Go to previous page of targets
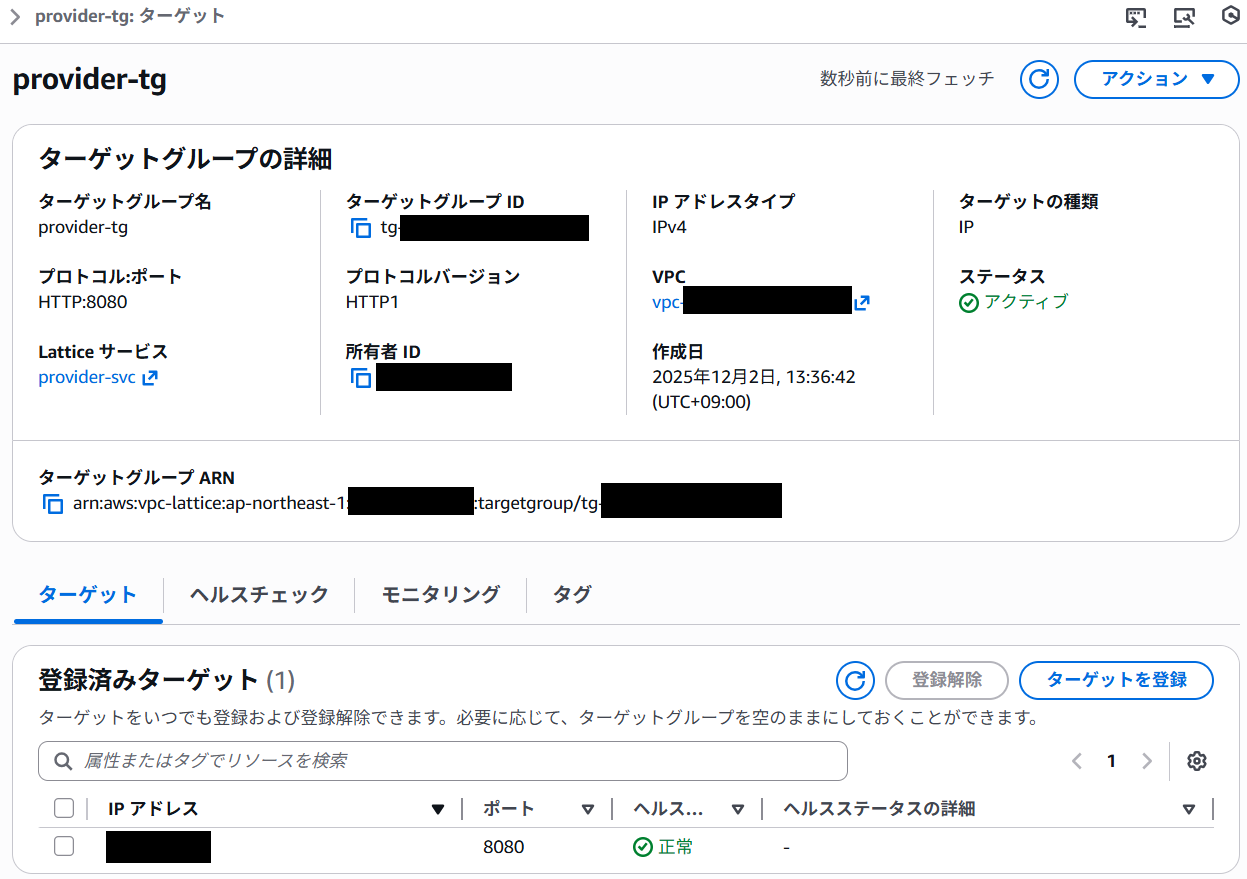This screenshot has height=879, width=1247. 1077,761
